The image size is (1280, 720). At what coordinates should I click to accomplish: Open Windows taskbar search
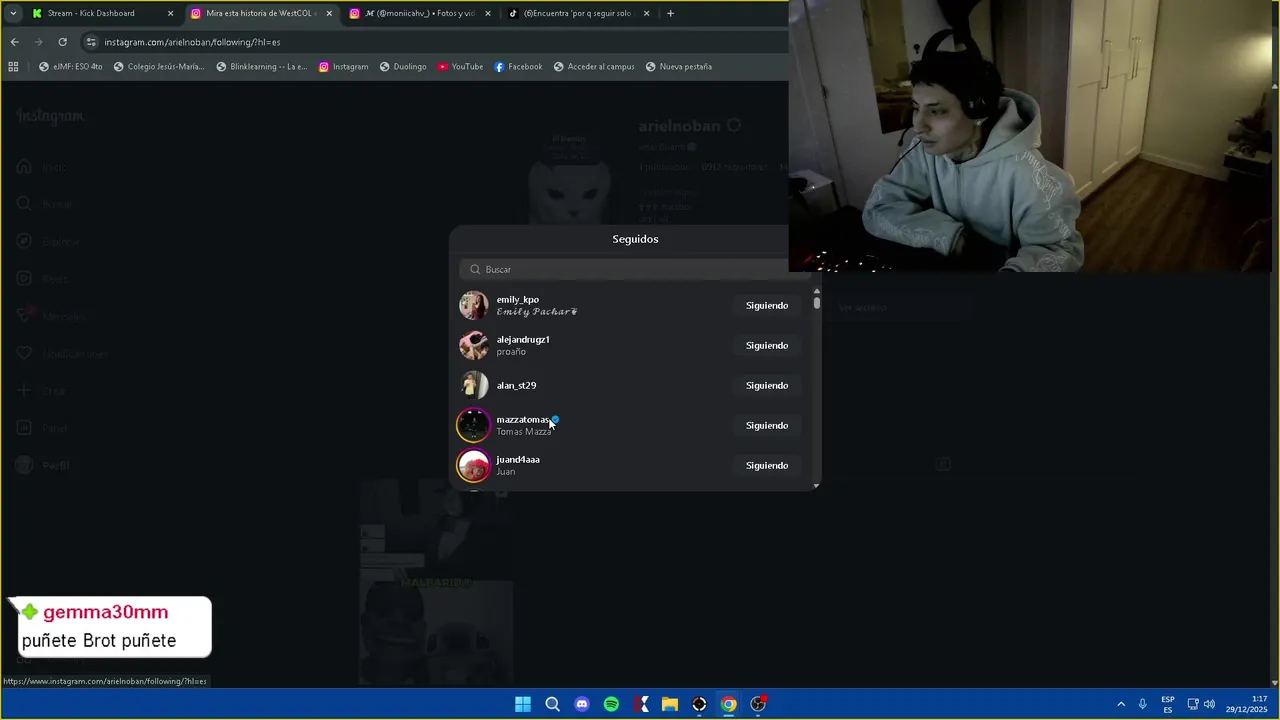tap(552, 704)
